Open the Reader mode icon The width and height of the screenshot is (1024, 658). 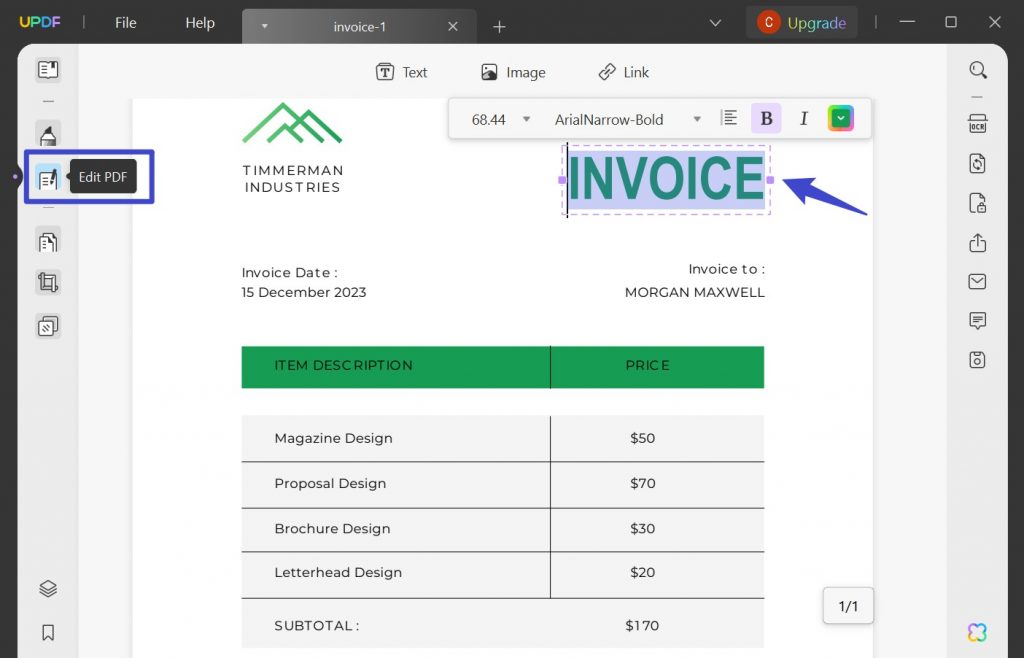tap(48, 69)
